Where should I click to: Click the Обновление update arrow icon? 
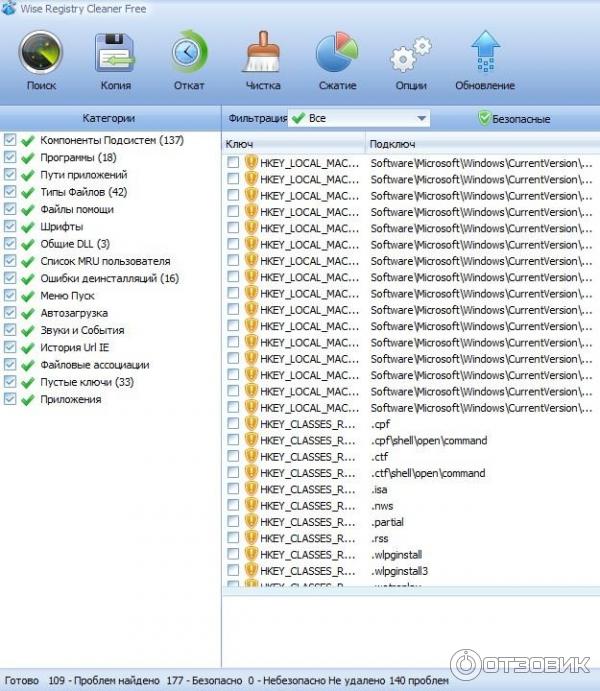485,53
